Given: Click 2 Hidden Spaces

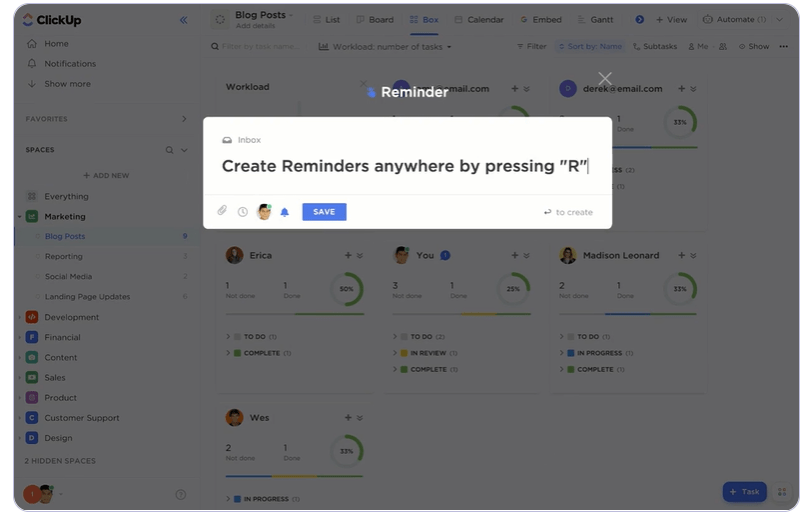Looking at the screenshot, I should click(60, 461).
